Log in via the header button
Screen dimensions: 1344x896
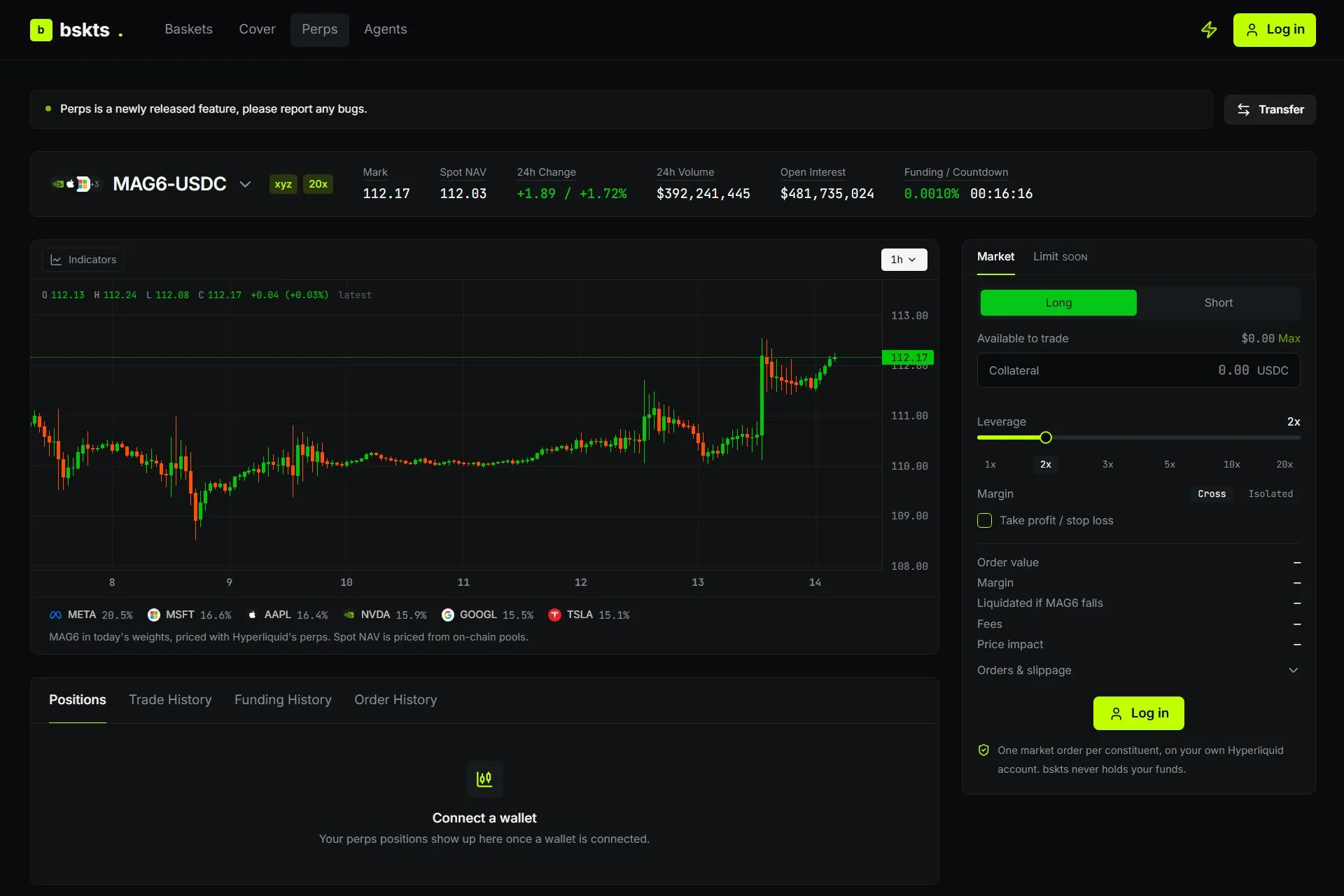pyautogui.click(x=1274, y=30)
